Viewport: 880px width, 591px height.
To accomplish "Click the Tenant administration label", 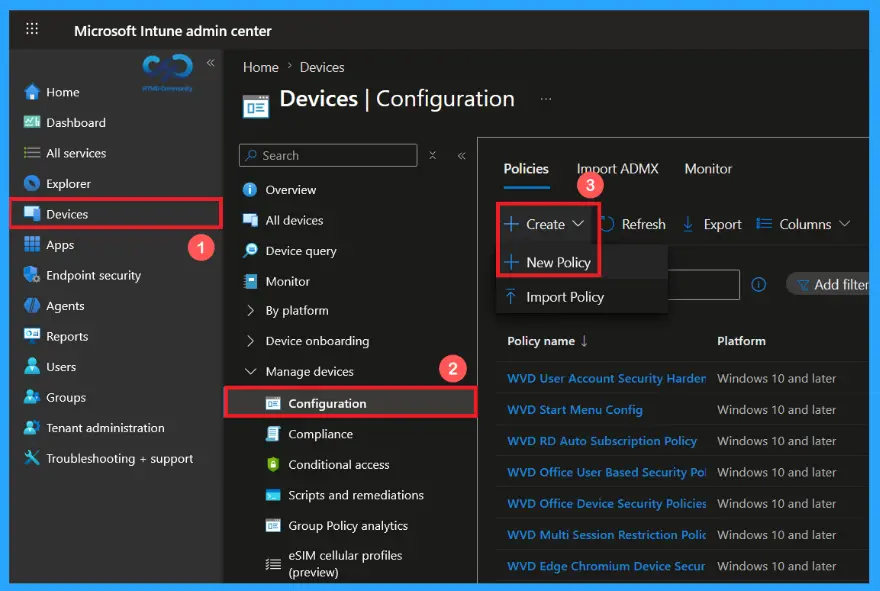I will (x=105, y=428).
